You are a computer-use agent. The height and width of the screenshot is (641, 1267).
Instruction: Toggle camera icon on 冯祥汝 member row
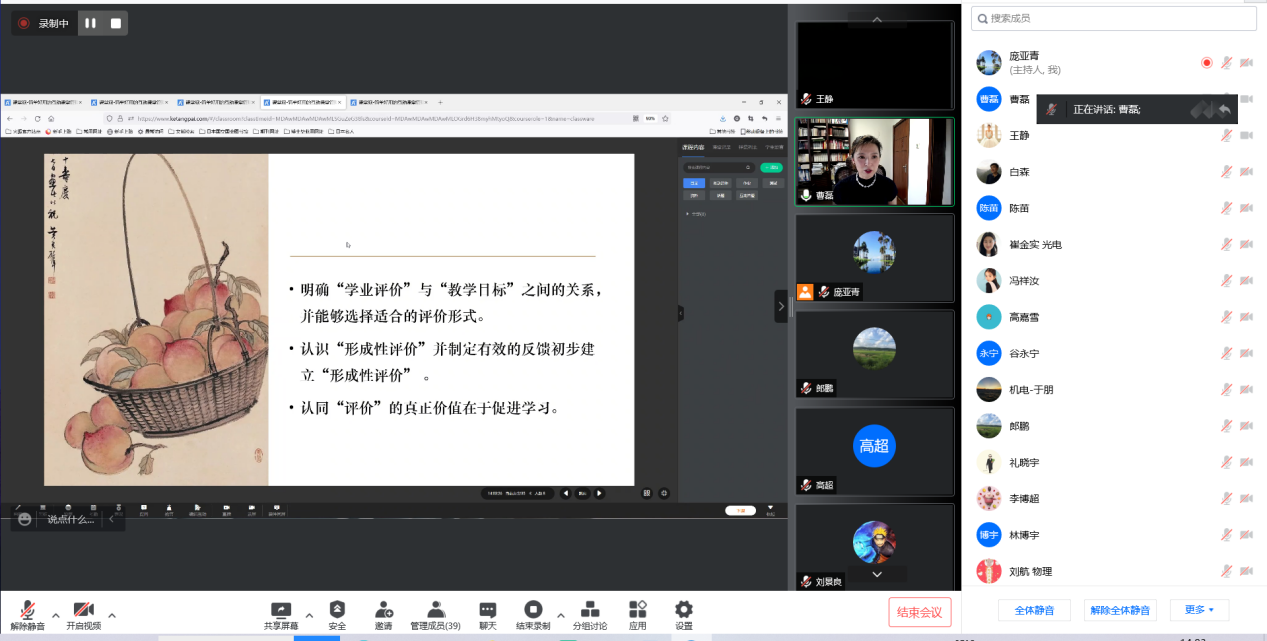point(1246,281)
